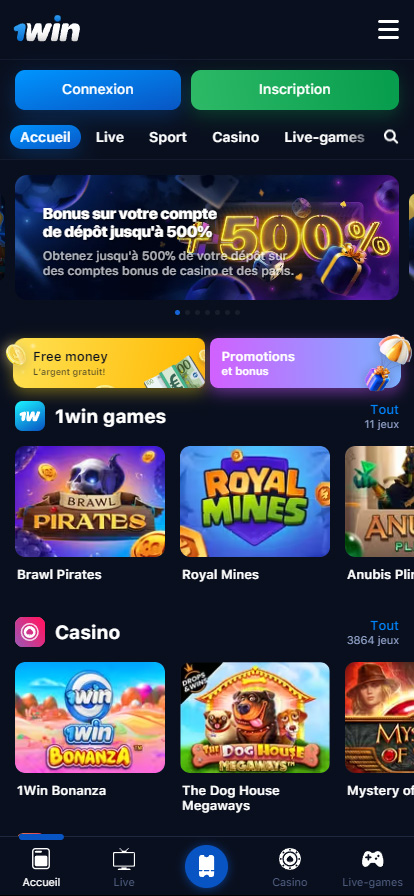Screen dimensions: 414x896
Task: Switch to the Casino tab in top navigation
Action: (x=236, y=137)
